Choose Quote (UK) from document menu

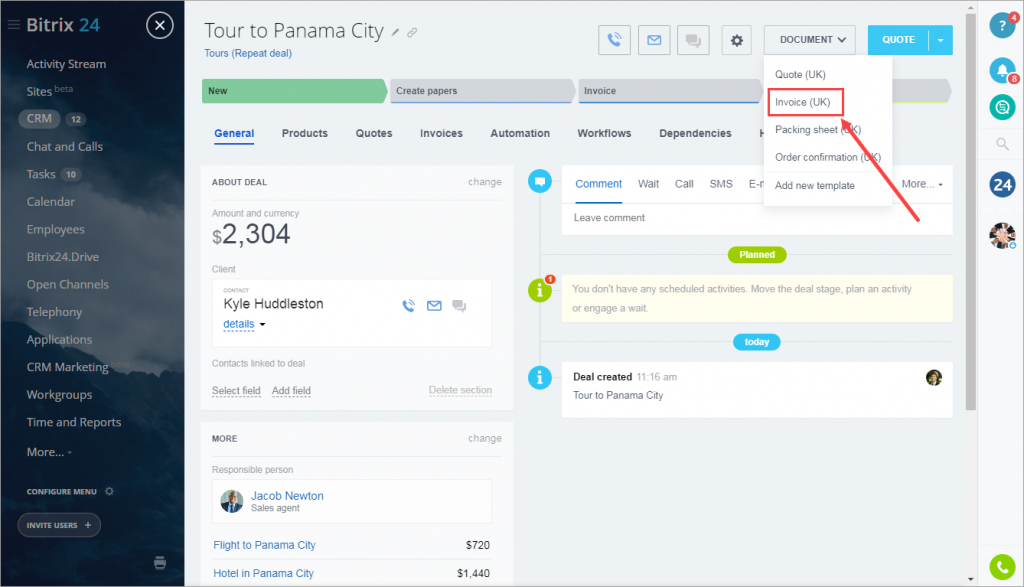tap(800, 74)
